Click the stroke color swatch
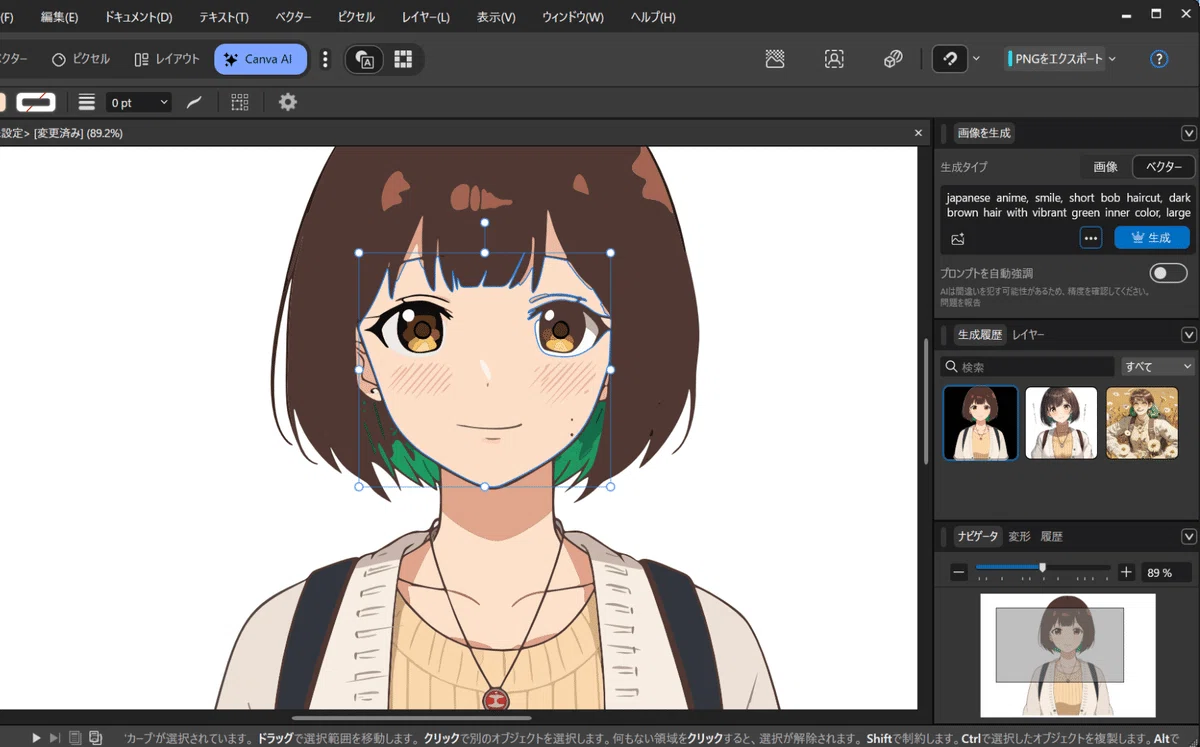The image size is (1200, 747). tap(36, 102)
